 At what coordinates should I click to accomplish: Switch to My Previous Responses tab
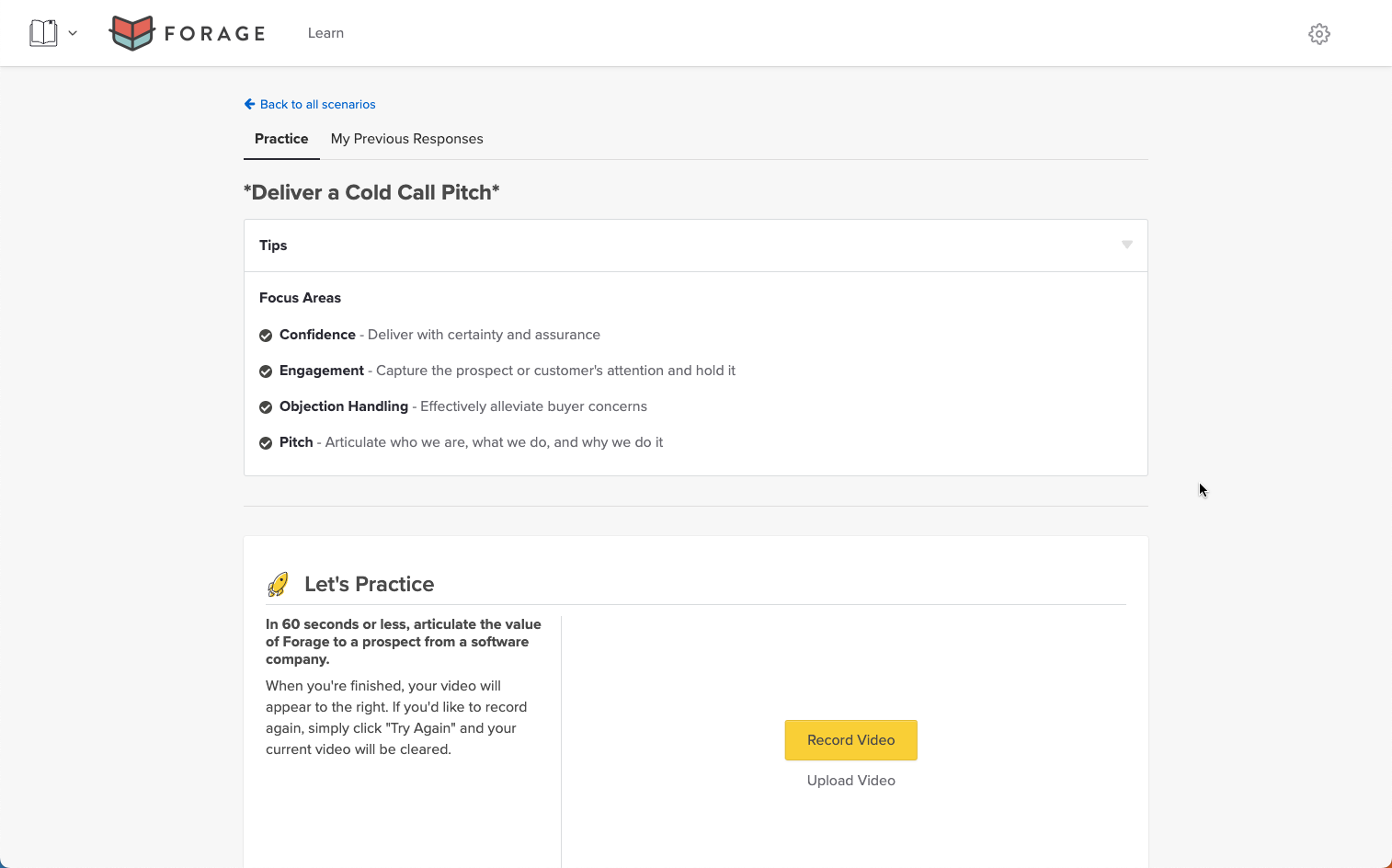click(x=406, y=139)
